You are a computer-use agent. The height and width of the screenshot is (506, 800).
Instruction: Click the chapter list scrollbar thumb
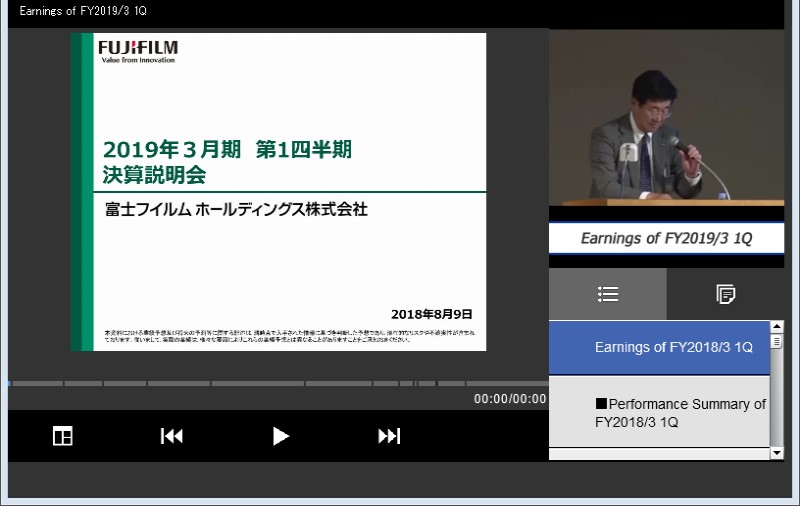click(x=777, y=341)
